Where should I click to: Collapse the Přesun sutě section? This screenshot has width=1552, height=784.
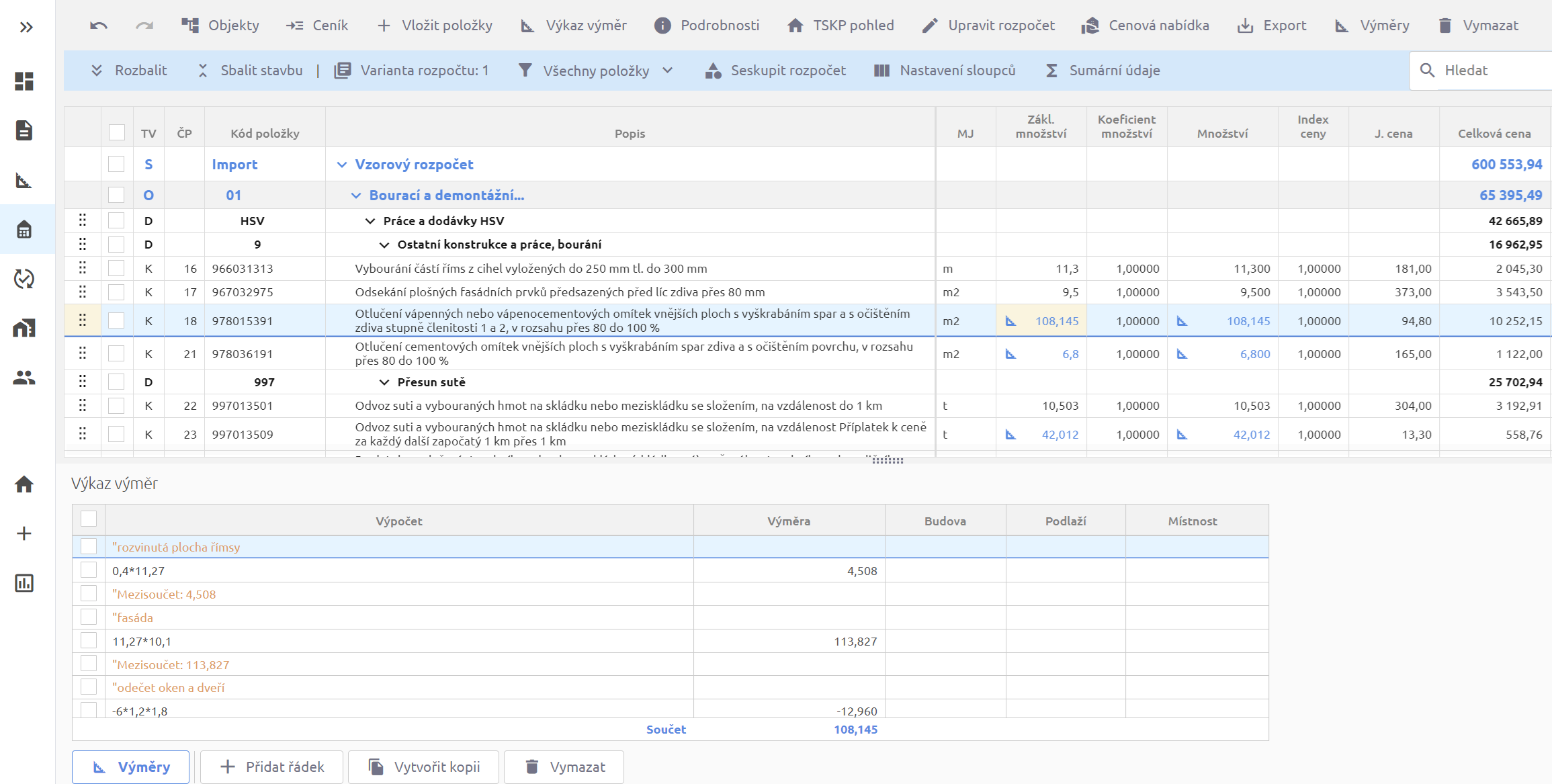[384, 382]
